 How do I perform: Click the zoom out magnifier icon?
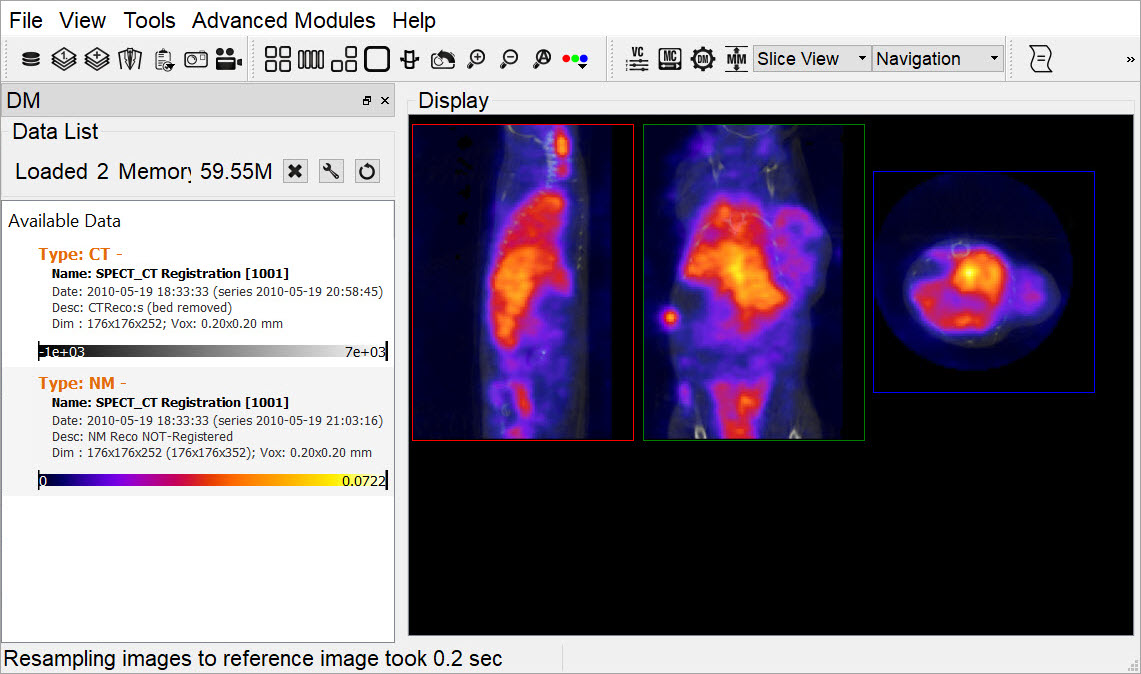point(509,59)
